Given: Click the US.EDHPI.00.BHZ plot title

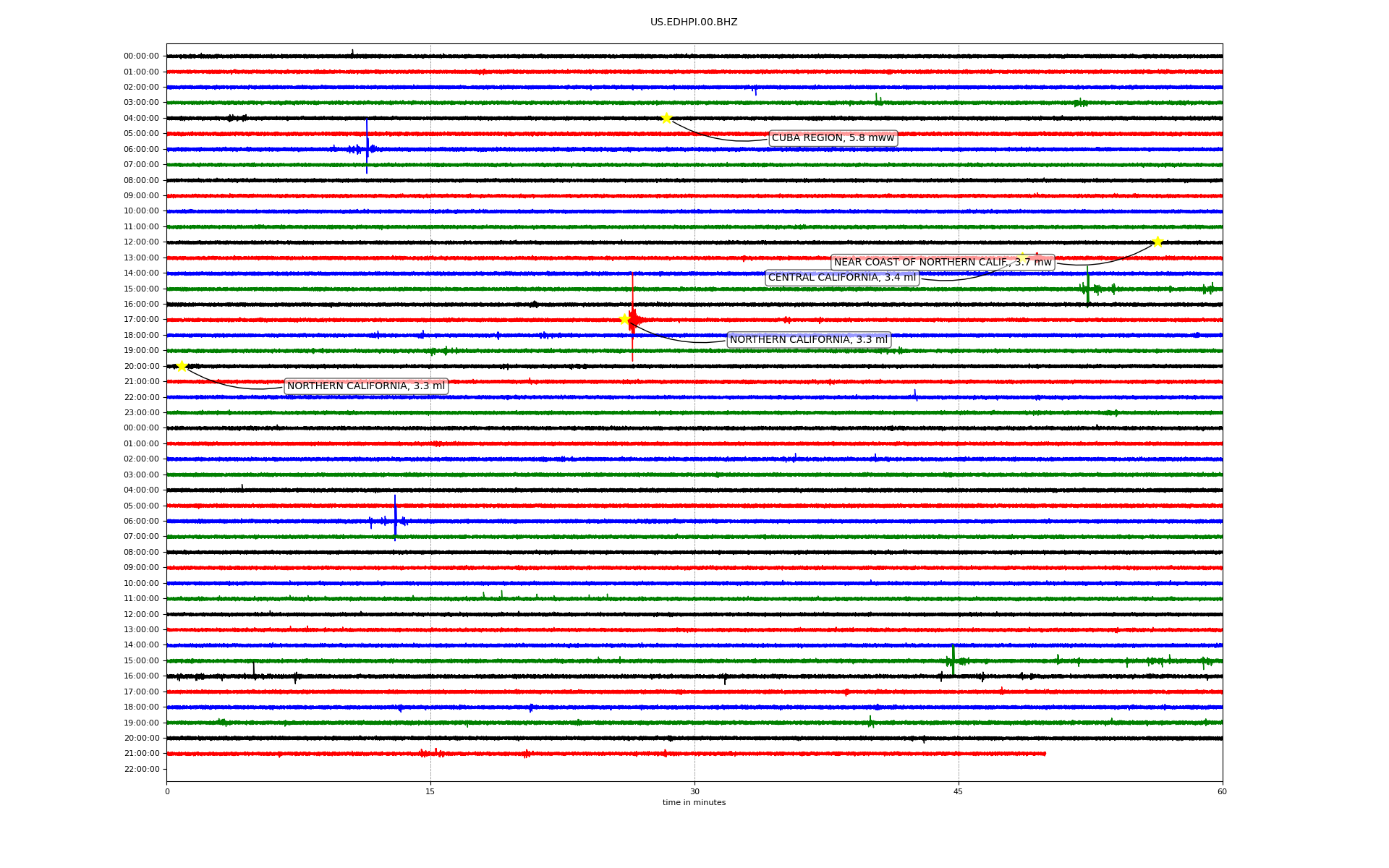Looking at the screenshot, I should pos(694,22).
